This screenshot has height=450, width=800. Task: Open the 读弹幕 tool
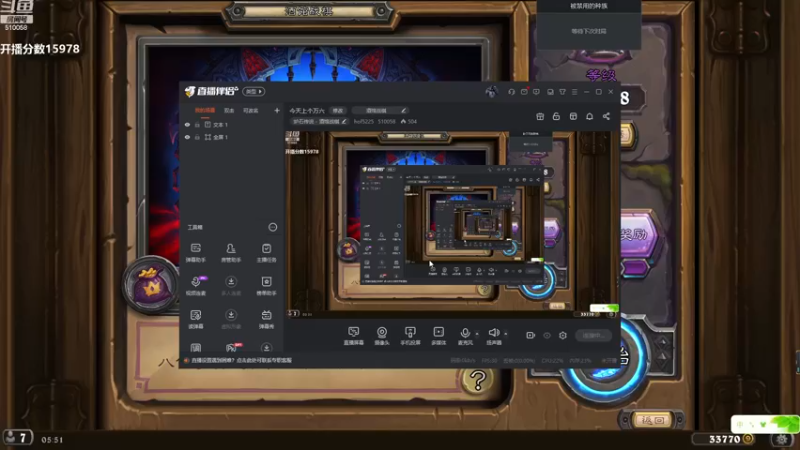point(195,319)
